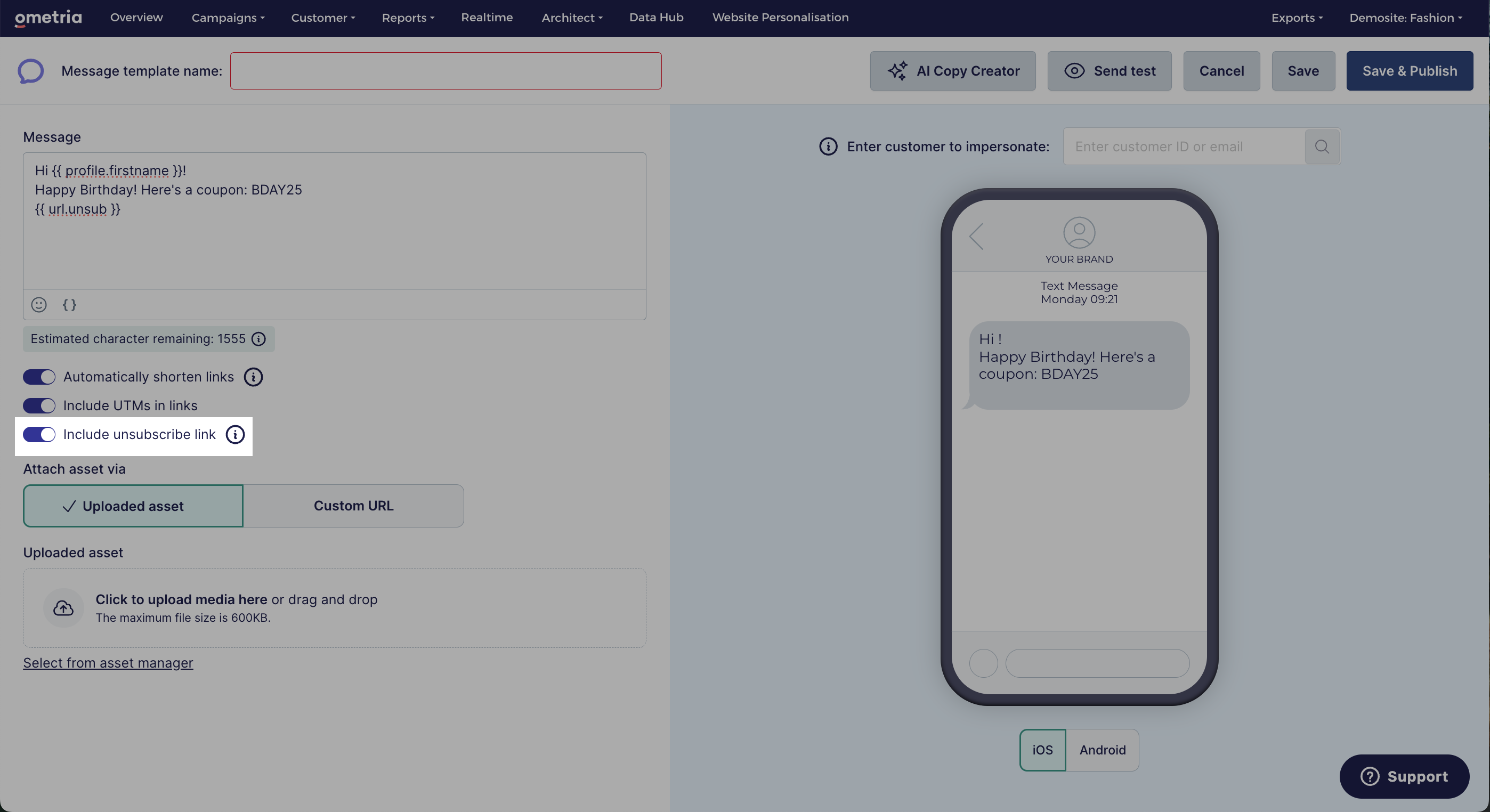Open the Architect dropdown menu

click(571, 18)
